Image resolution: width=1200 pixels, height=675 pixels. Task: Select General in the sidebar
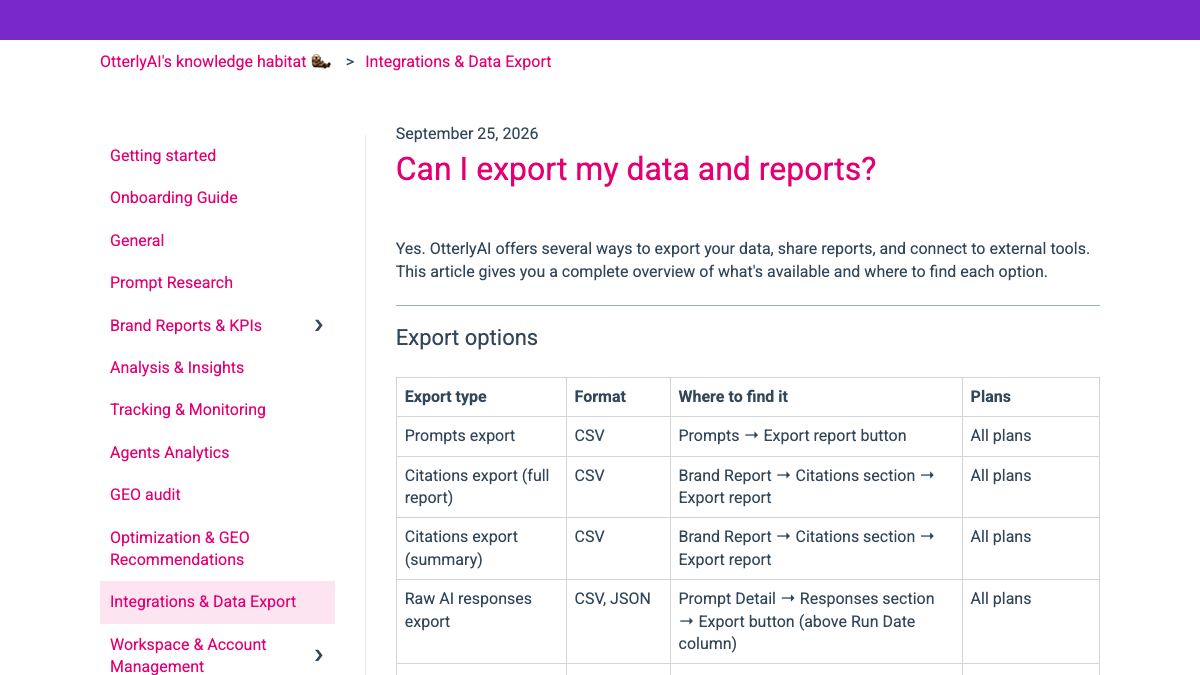137,240
